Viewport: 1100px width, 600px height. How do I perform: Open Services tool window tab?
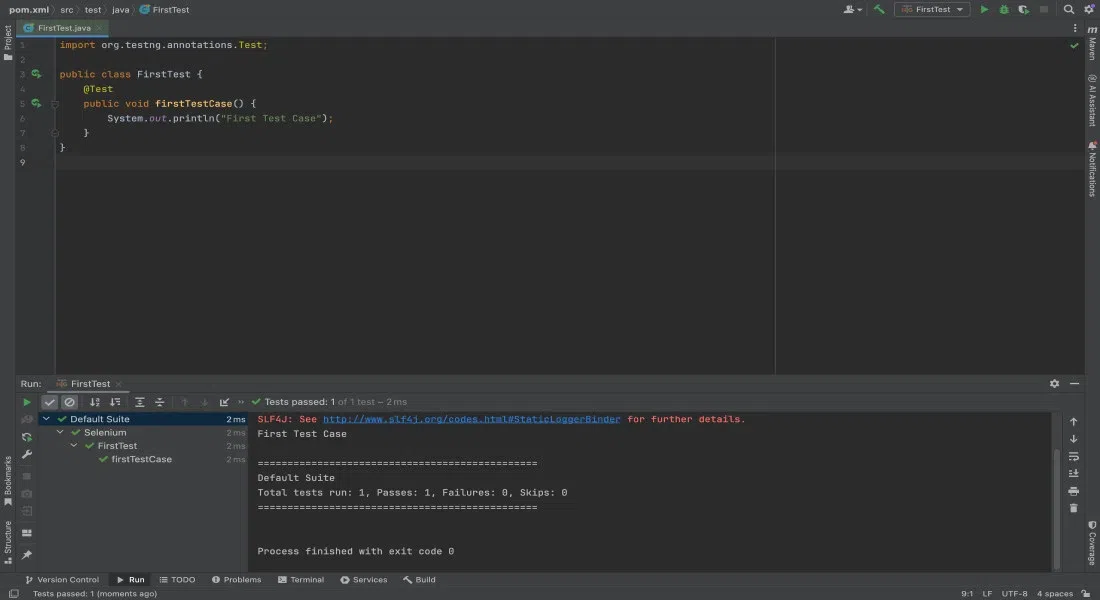click(x=363, y=580)
